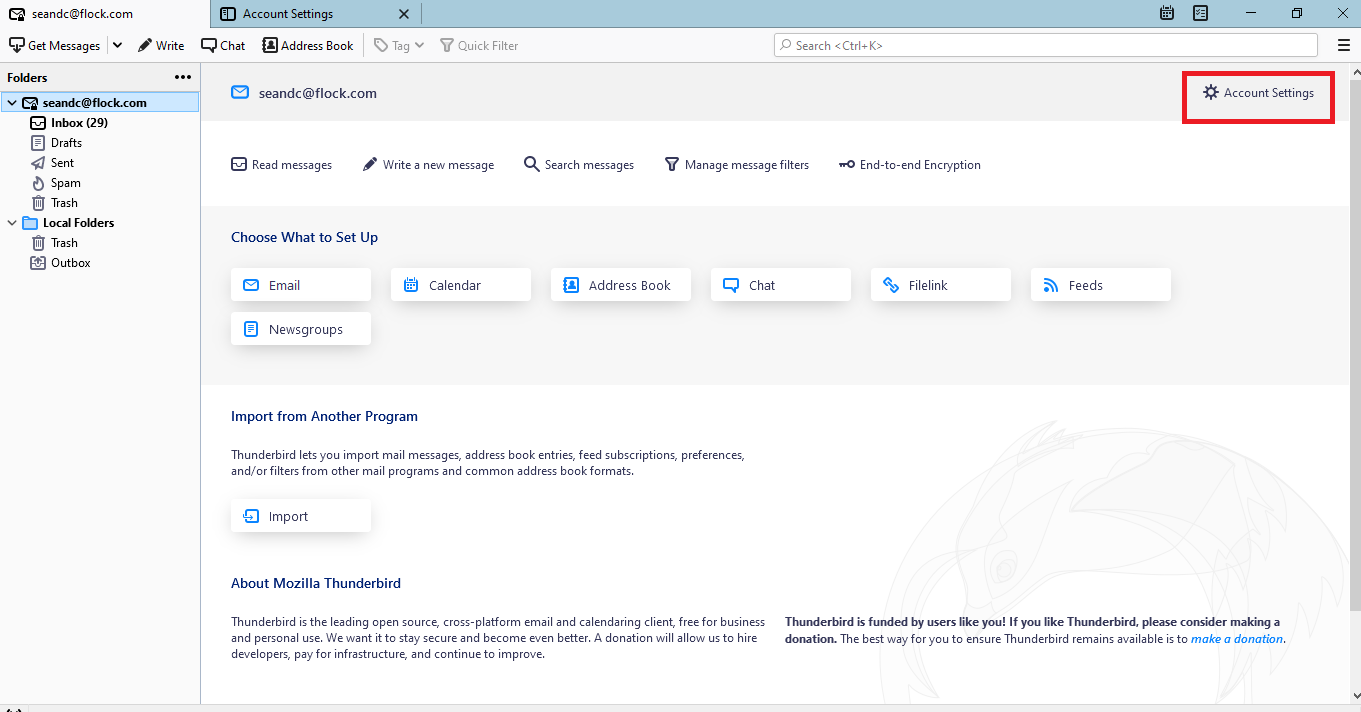1361x712 pixels.
Task: Set up an Address Book
Action: 621,285
